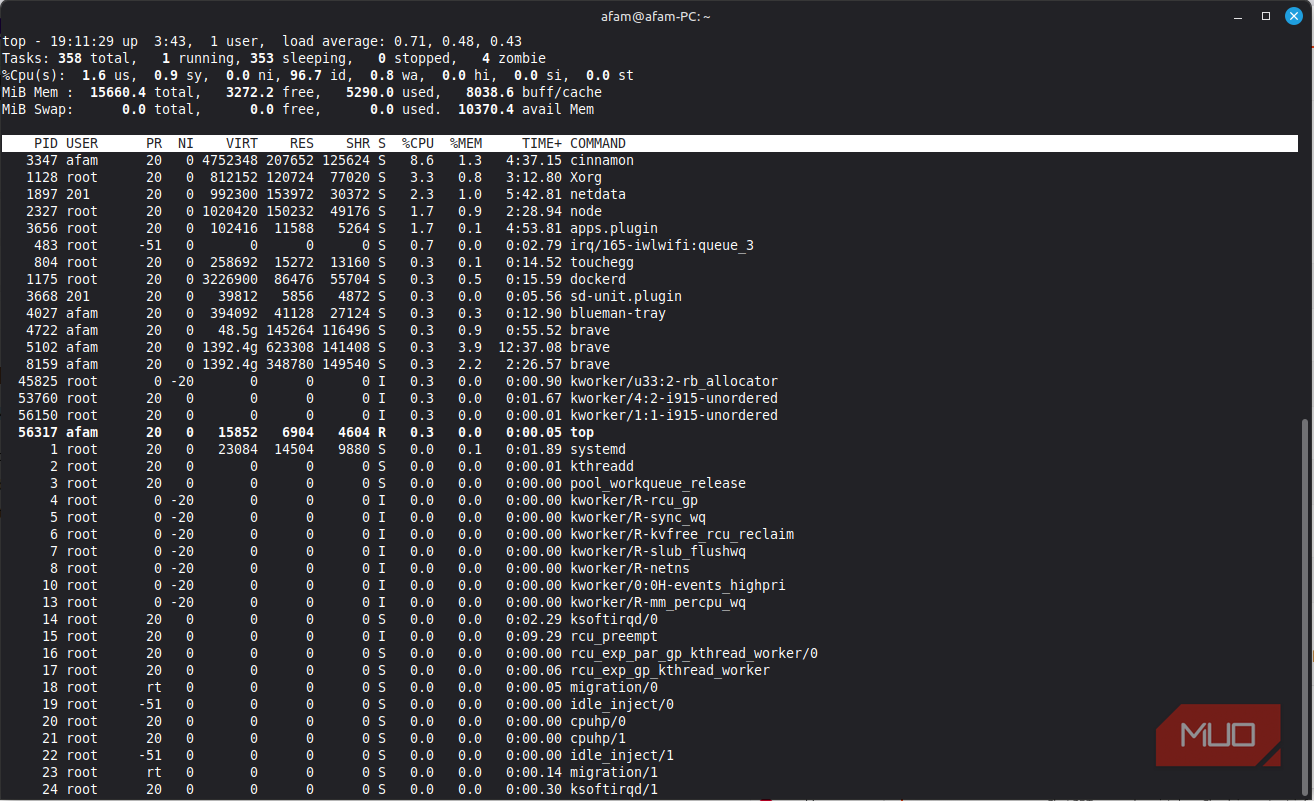Click the 15660.4 total memory value
Image resolution: width=1314 pixels, height=801 pixels.
(118, 92)
